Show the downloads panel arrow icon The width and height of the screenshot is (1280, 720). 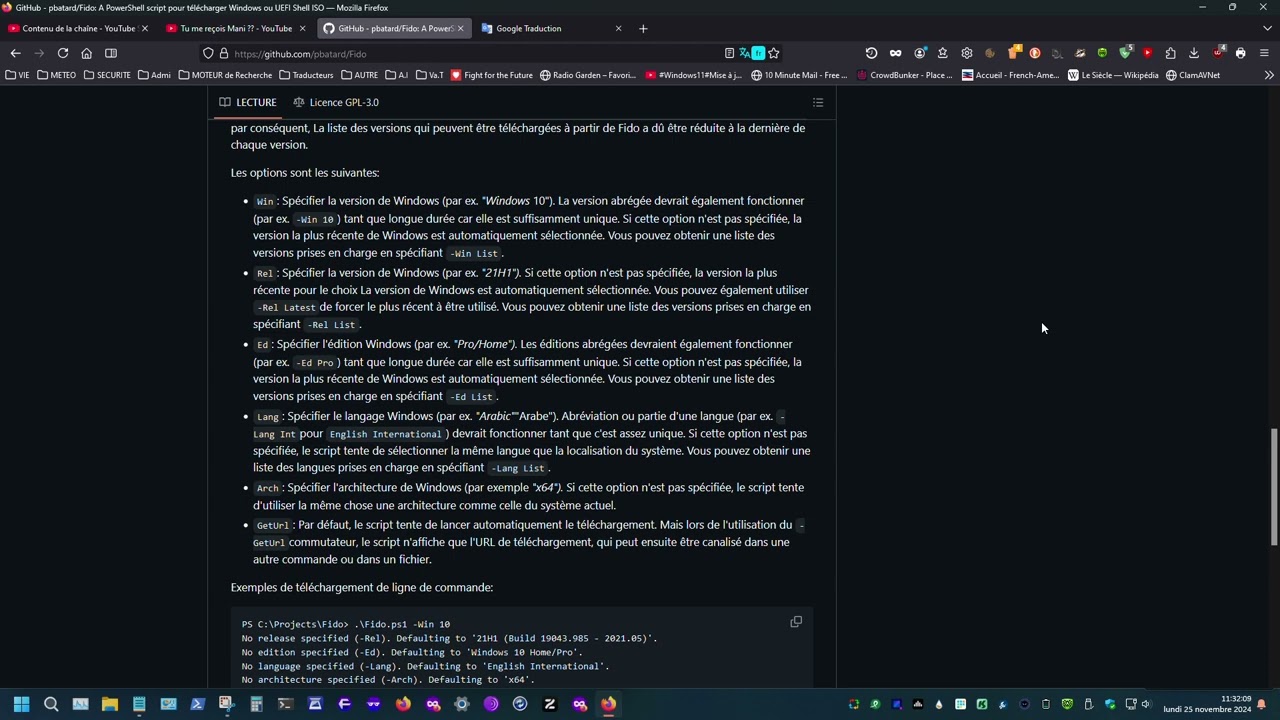click(1194, 53)
